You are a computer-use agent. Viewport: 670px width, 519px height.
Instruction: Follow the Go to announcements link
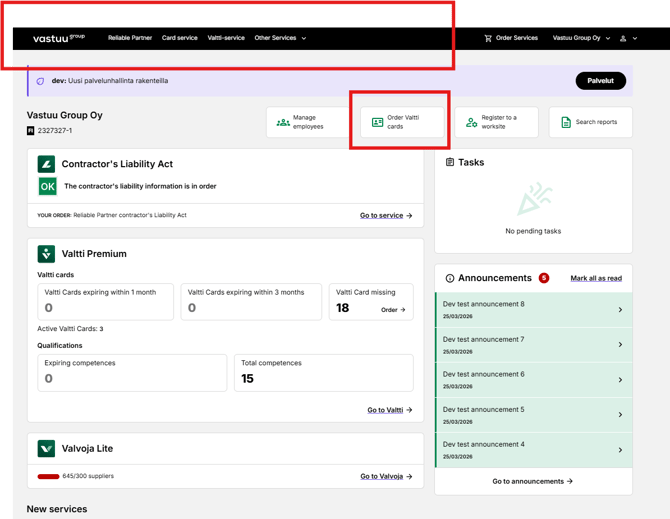pyautogui.click(x=532, y=481)
